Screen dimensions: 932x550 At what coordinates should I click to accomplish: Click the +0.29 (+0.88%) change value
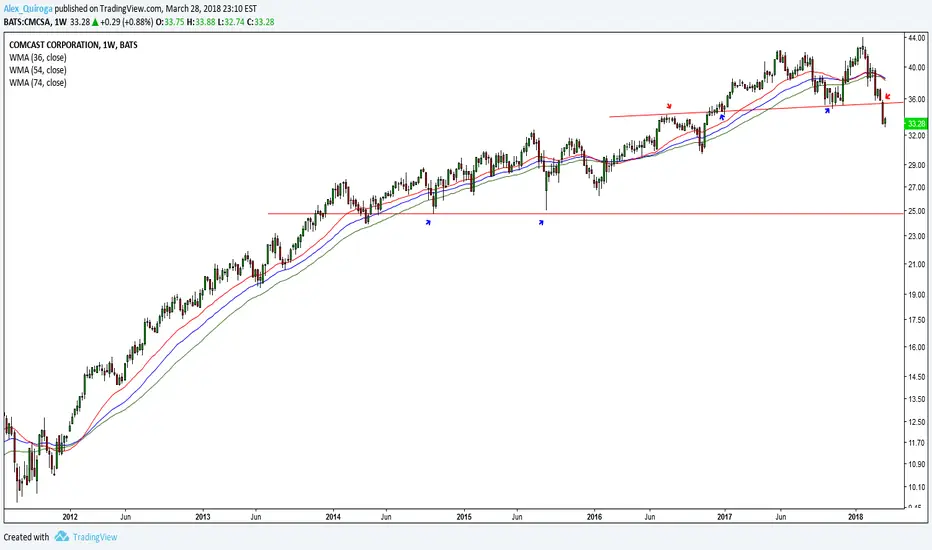pyautogui.click(x=127, y=22)
